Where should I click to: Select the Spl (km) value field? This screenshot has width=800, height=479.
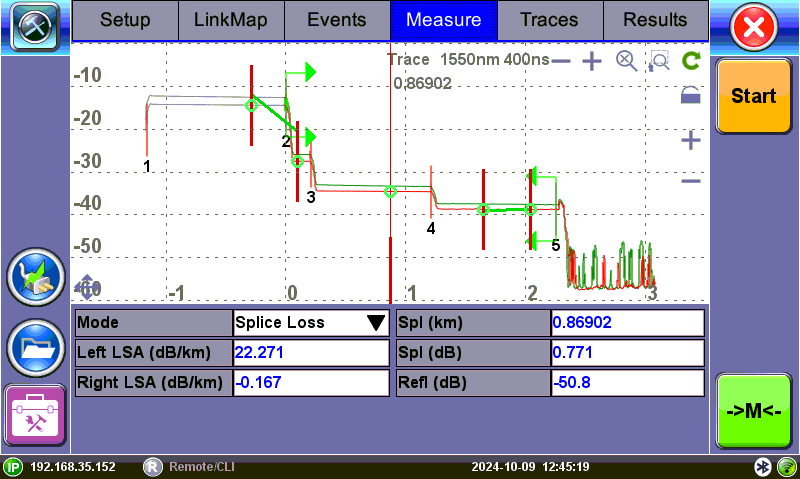pos(627,323)
